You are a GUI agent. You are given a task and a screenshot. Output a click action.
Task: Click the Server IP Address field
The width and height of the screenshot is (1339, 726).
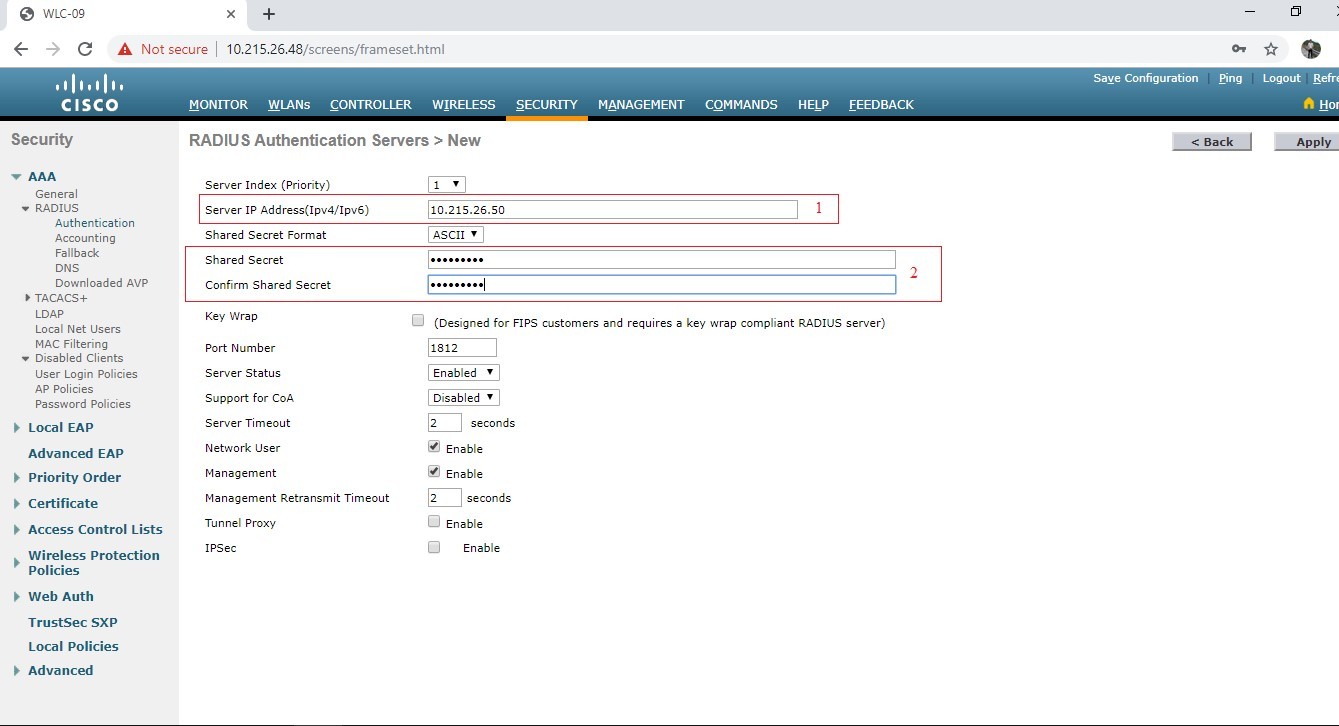click(x=613, y=209)
